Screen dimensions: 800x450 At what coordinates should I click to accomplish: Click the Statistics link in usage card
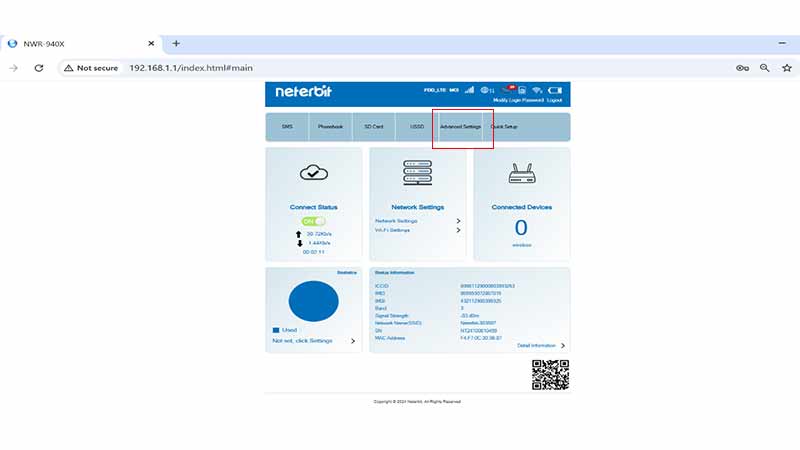click(x=347, y=273)
